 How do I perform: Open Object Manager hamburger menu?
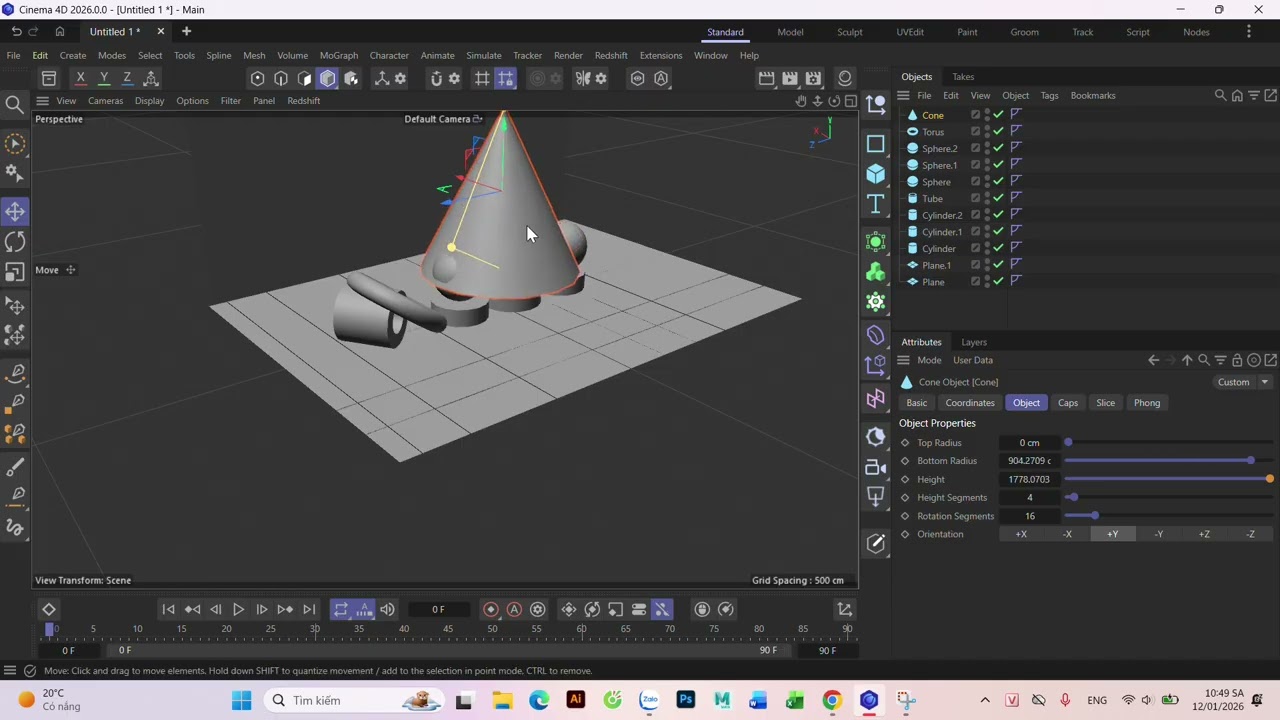pos(903,96)
